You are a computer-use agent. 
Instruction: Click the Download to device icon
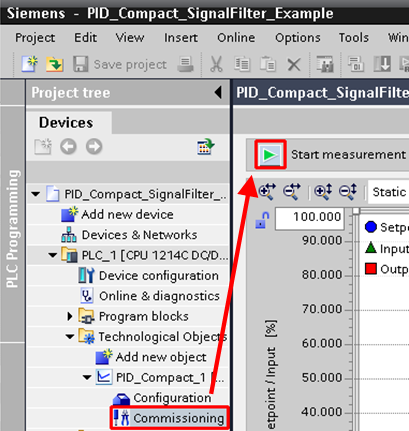382,64
